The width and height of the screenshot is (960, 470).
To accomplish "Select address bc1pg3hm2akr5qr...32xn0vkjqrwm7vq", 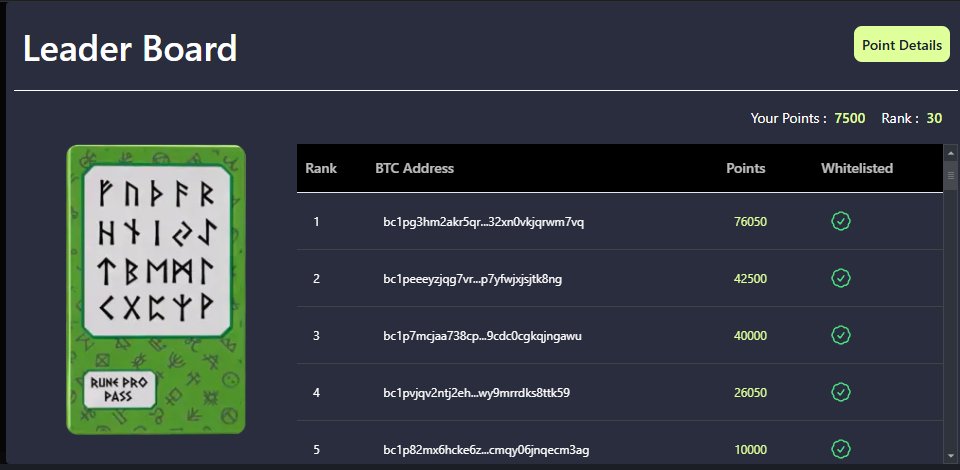I will (484, 222).
